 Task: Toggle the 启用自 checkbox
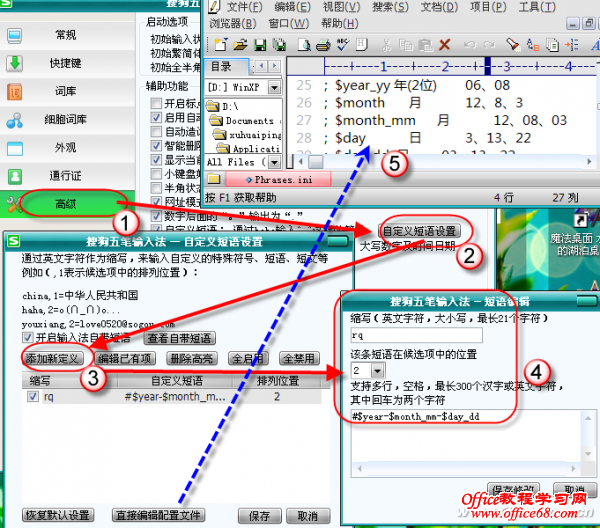(156, 117)
